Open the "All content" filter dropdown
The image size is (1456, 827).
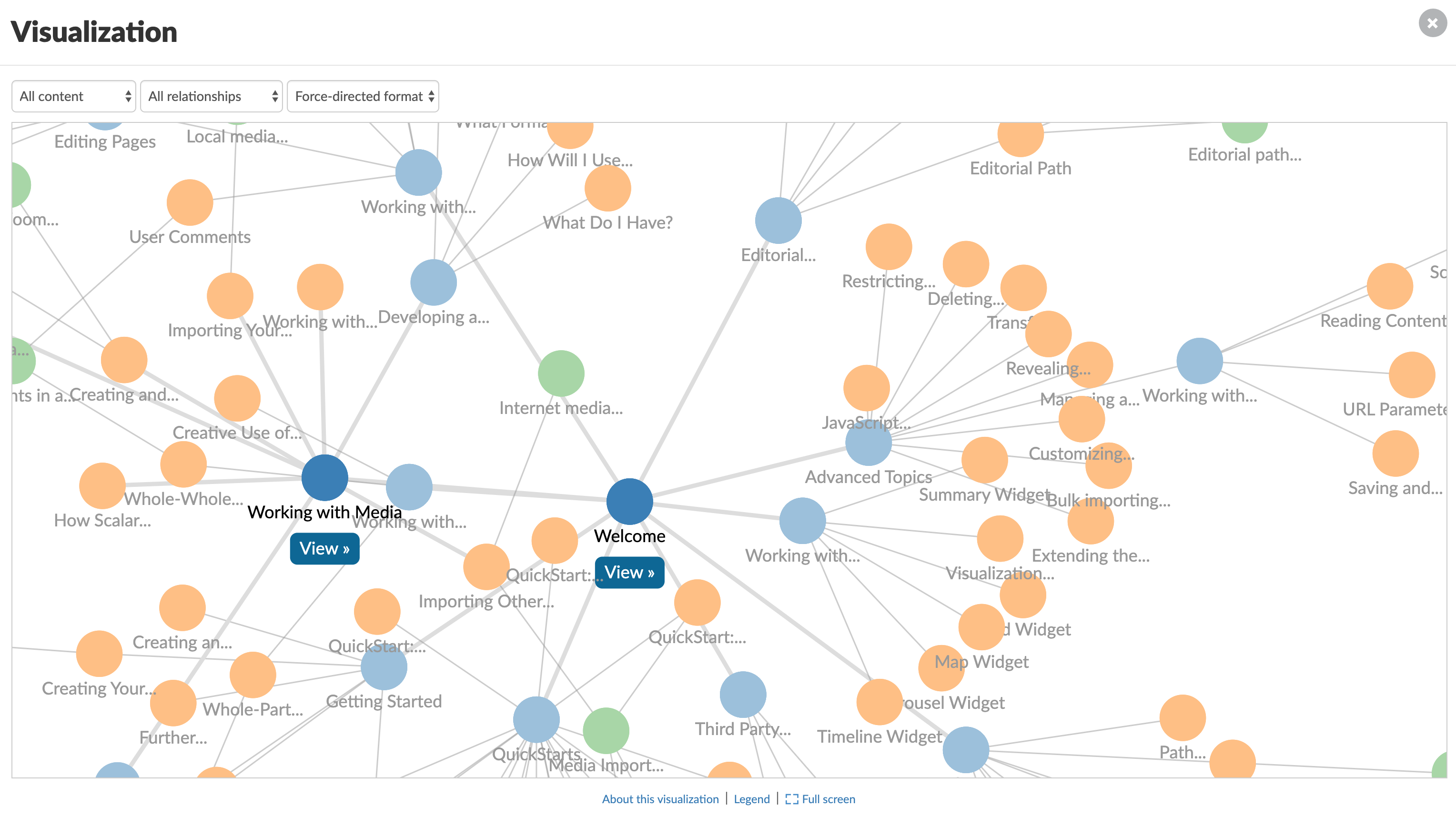click(x=73, y=96)
